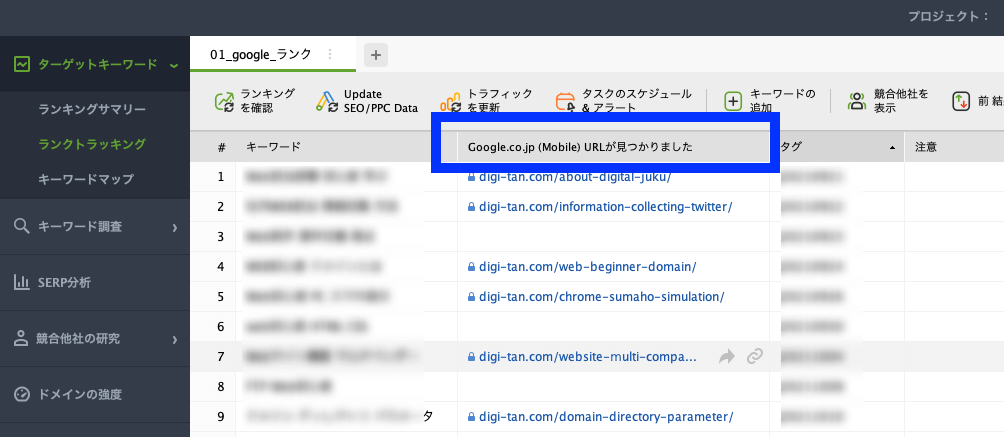Click the Update SEO/PPC Data icon

tap(327, 101)
